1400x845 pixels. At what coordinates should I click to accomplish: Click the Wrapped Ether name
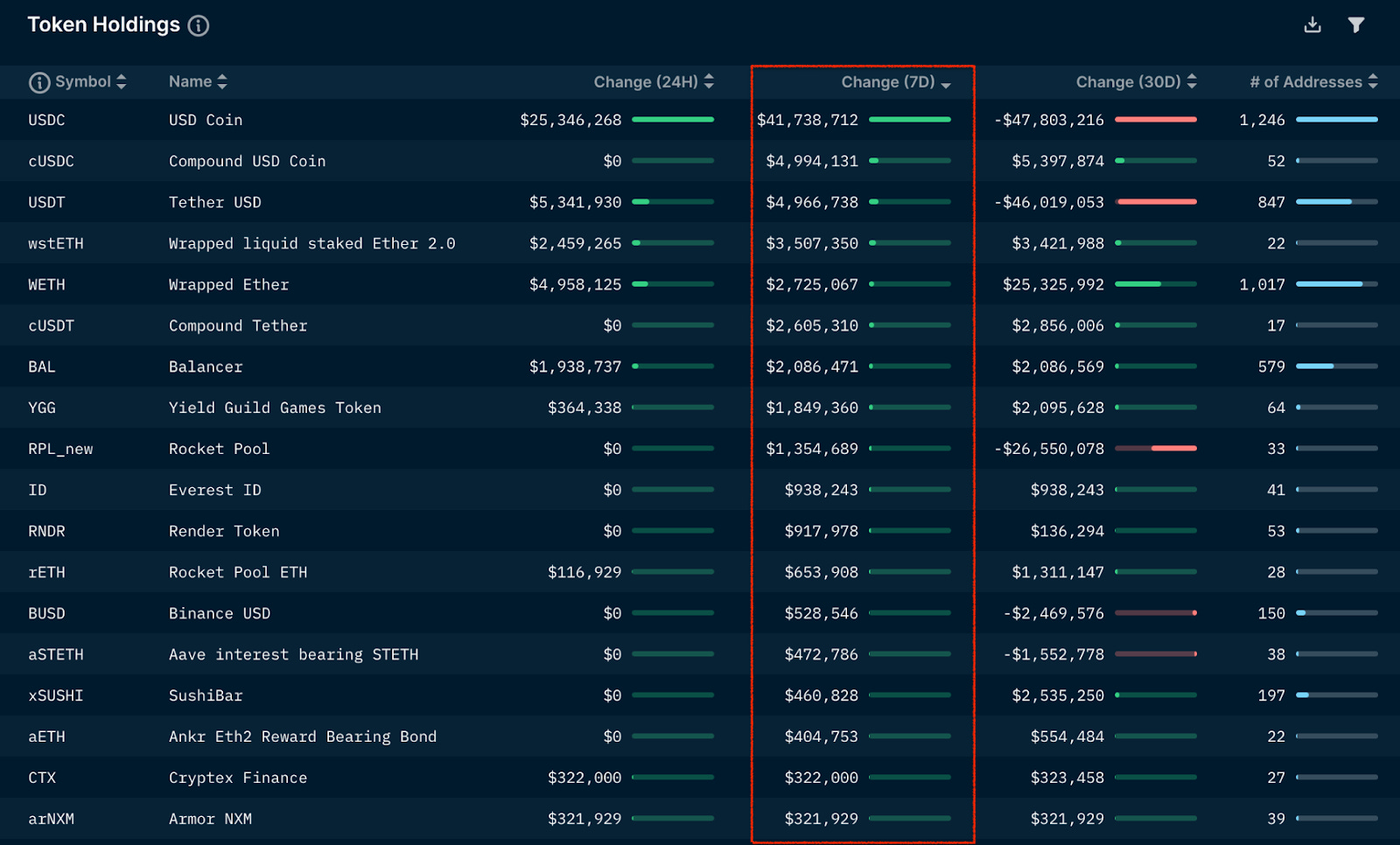point(229,284)
